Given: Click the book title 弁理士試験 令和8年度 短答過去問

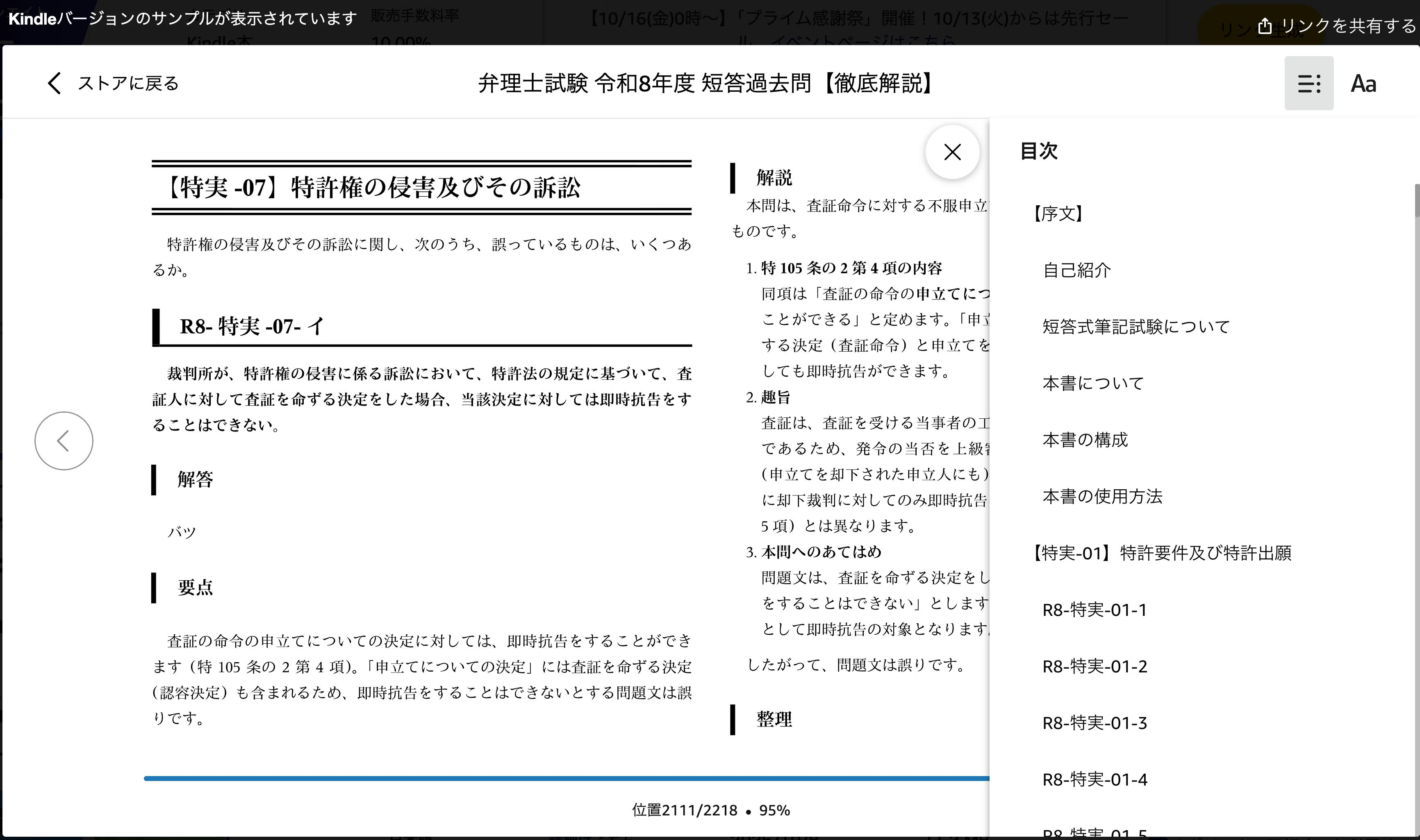Looking at the screenshot, I should (705, 83).
